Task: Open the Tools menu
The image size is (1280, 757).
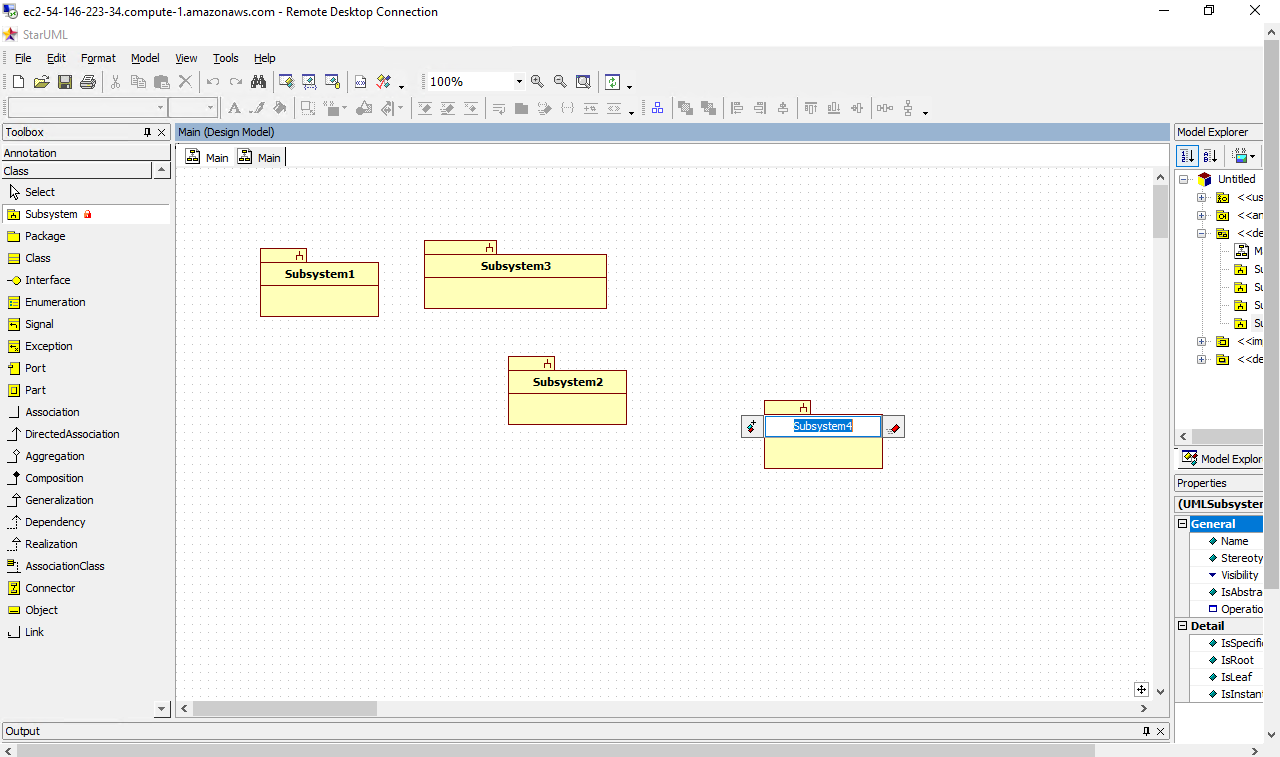Action: [x=226, y=58]
